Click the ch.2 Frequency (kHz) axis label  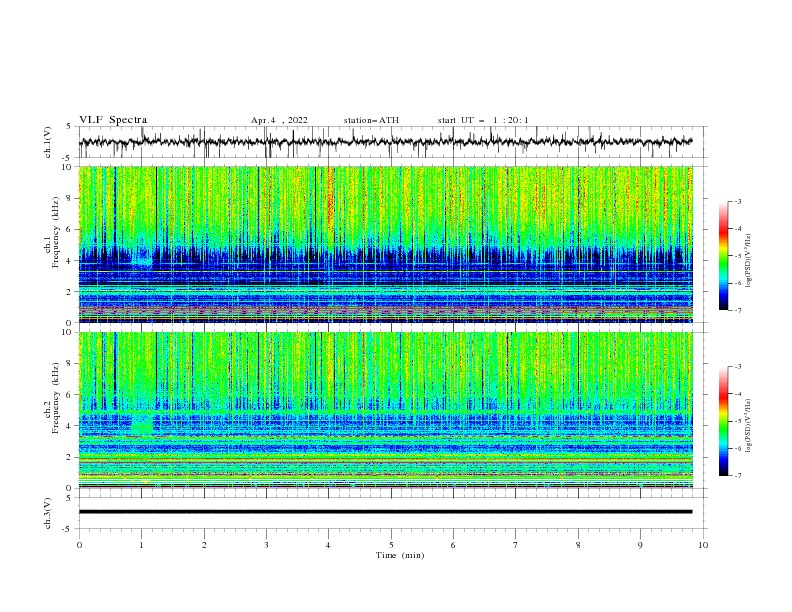[52, 397]
